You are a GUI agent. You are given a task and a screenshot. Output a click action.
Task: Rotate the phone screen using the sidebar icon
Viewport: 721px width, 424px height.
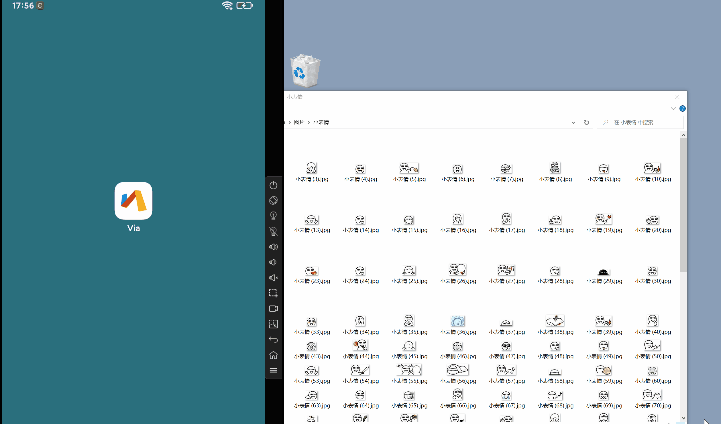273,201
